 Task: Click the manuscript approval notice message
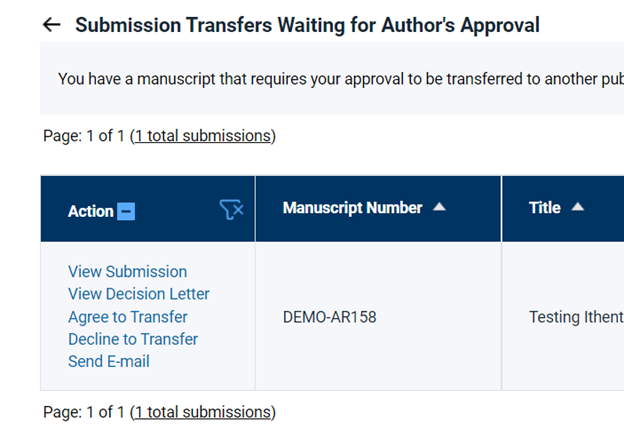click(x=341, y=79)
